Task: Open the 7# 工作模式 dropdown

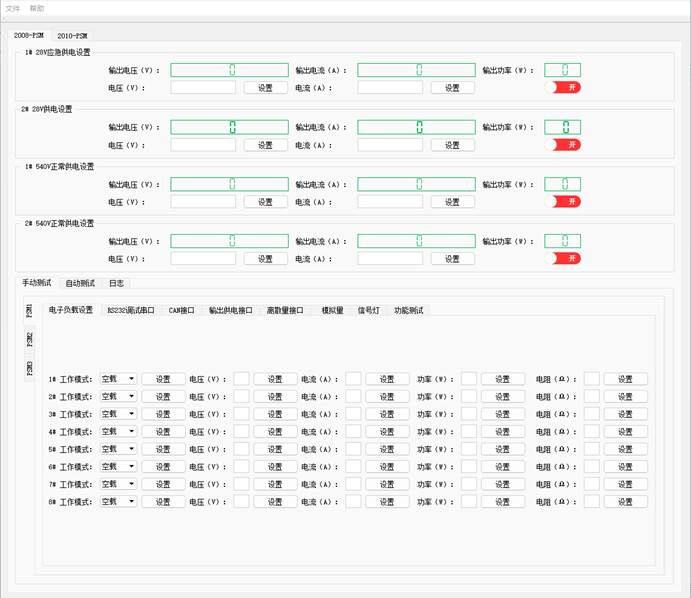Action: click(x=118, y=484)
